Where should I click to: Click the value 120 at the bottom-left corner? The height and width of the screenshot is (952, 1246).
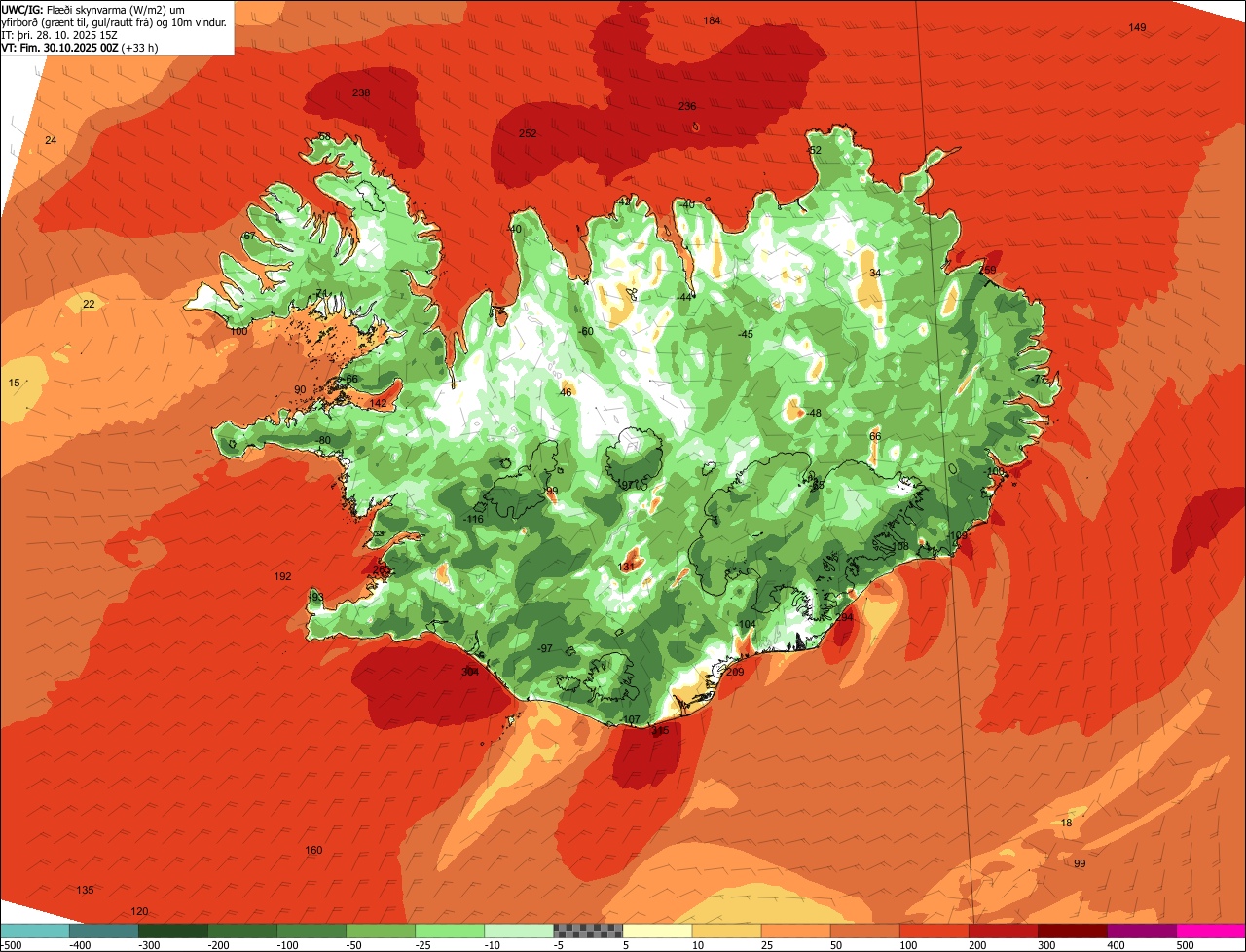pyautogui.click(x=139, y=911)
